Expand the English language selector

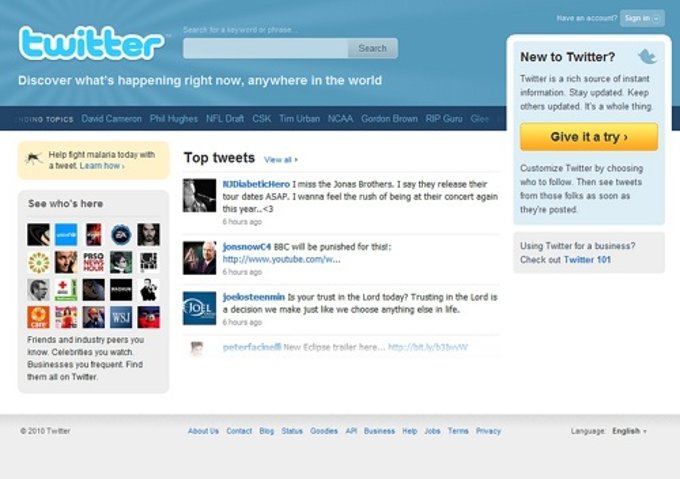(x=629, y=431)
